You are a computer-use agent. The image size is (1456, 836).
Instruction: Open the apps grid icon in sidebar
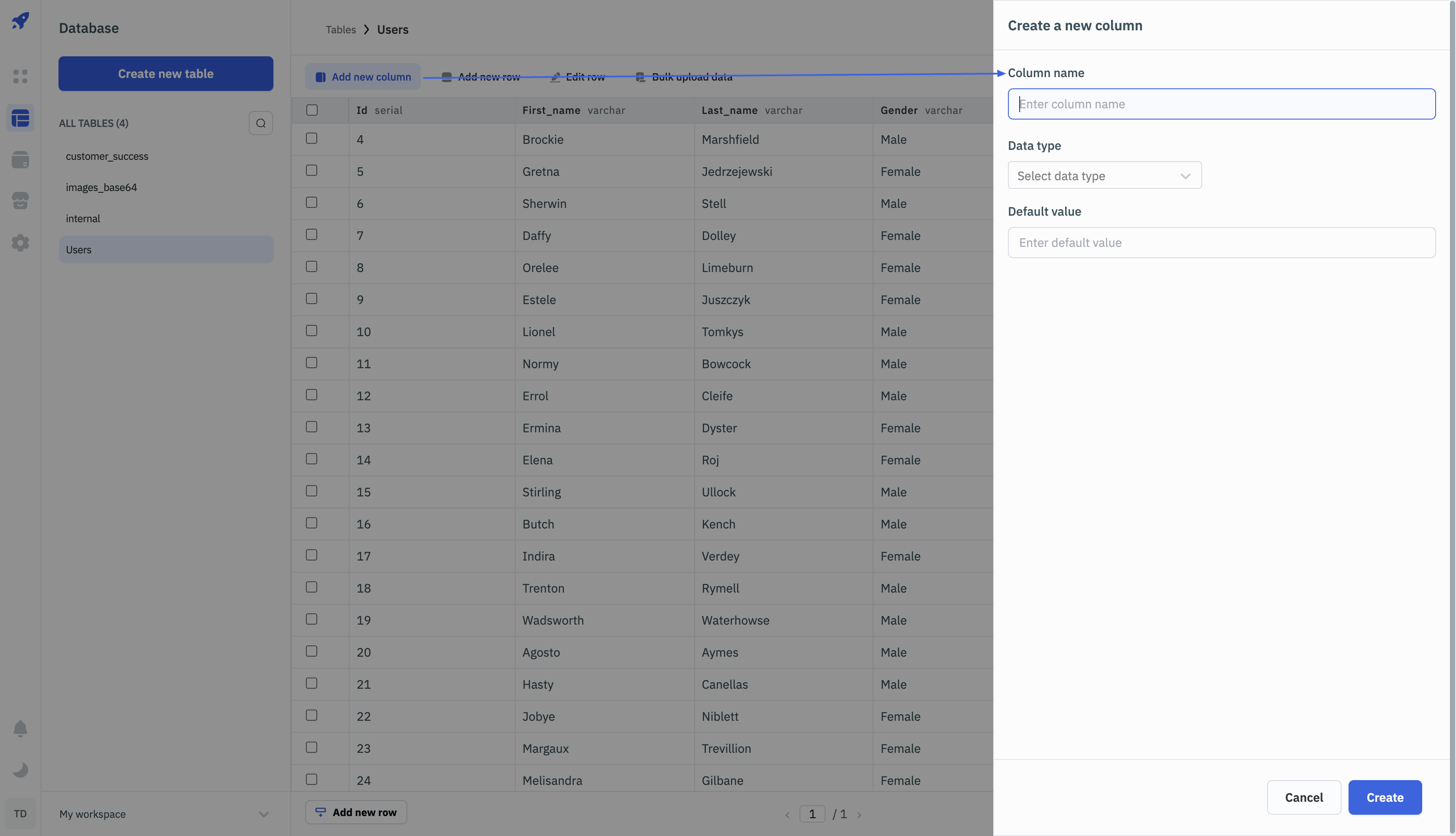(x=20, y=76)
